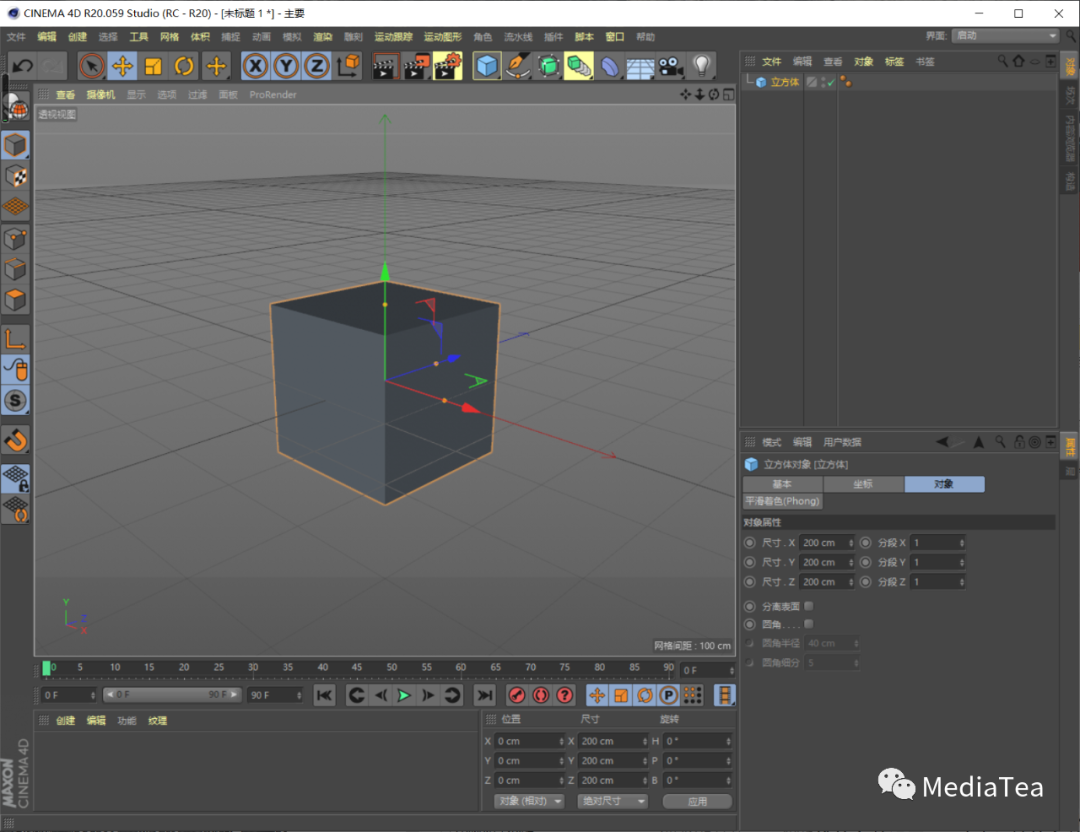Select the spline Pen tool icon
The width and height of the screenshot is (1080, 832).
(515, 65)
